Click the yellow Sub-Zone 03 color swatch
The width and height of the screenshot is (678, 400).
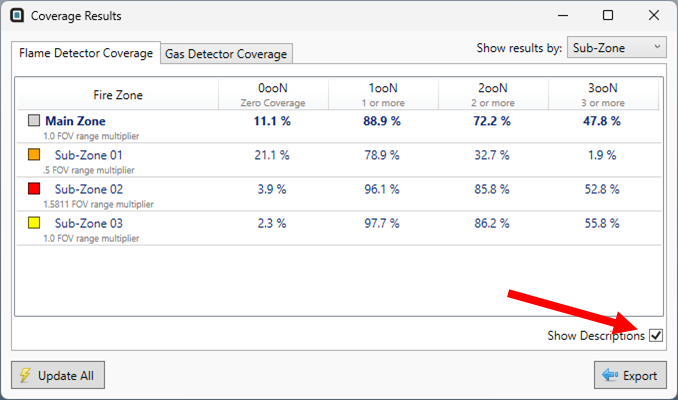(x=34, y=223)
